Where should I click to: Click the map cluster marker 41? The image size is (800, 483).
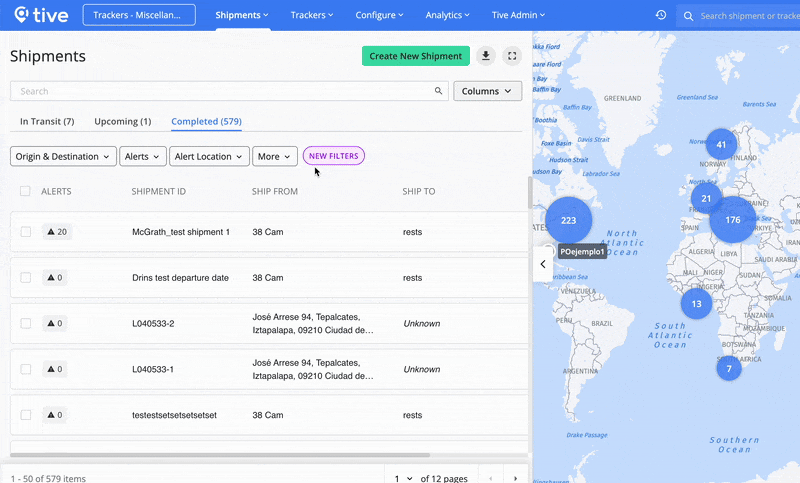pyautogui.click(x=721, y=144)
